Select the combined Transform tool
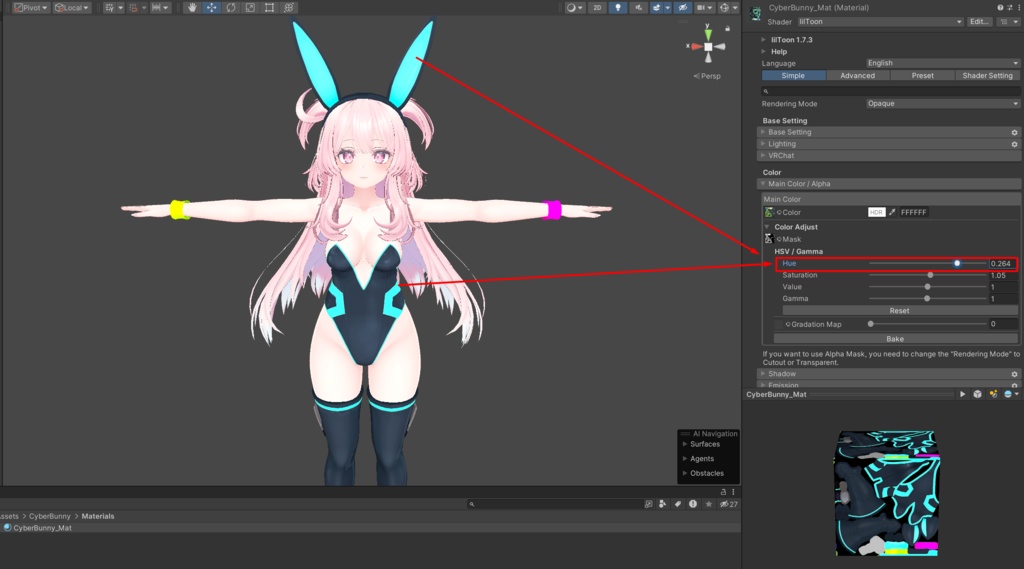The height and width of the screenshot is (569, 1024). tap(289, 8)
